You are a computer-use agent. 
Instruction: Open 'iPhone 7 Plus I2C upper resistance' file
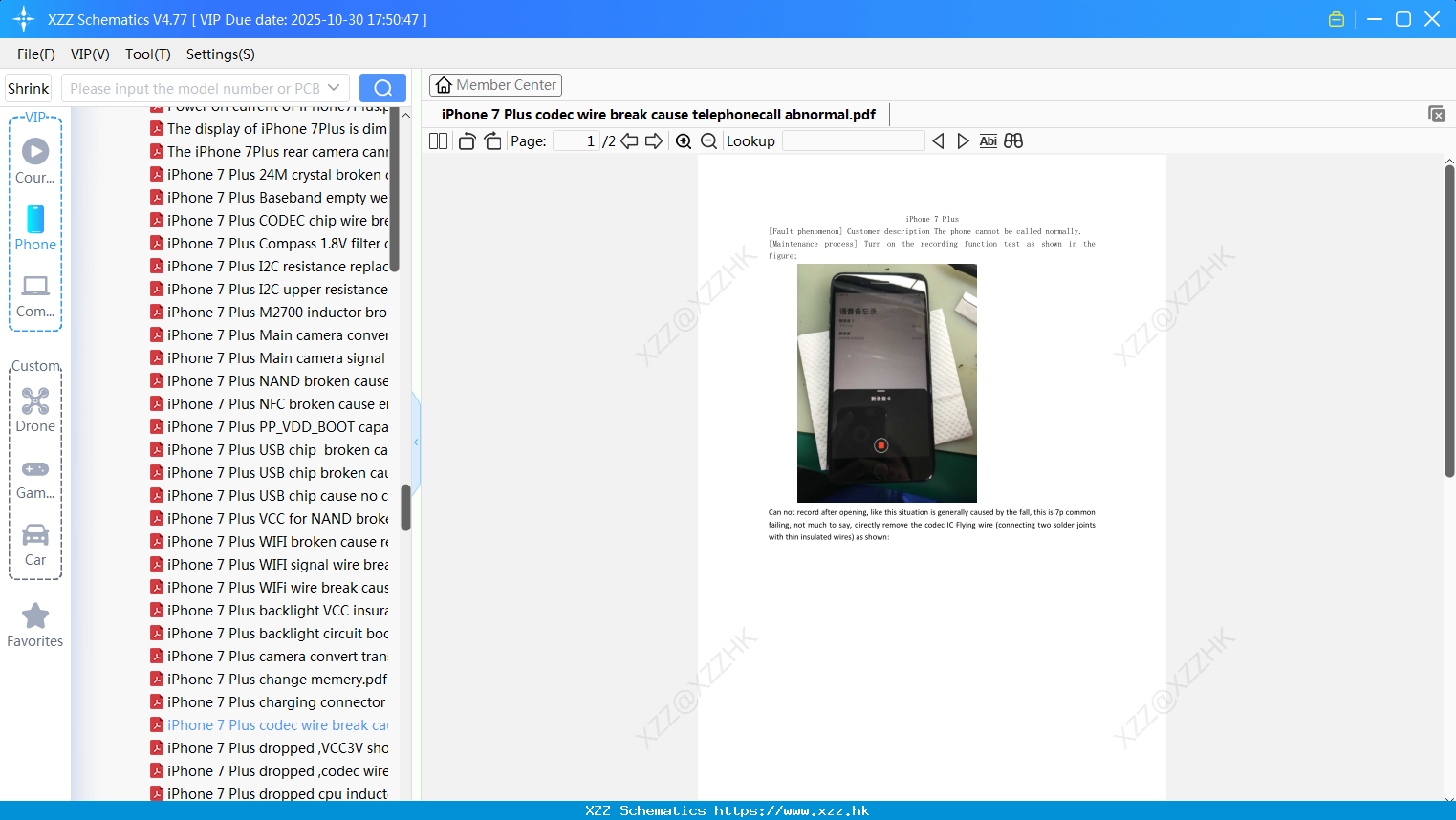coord(270,290)
